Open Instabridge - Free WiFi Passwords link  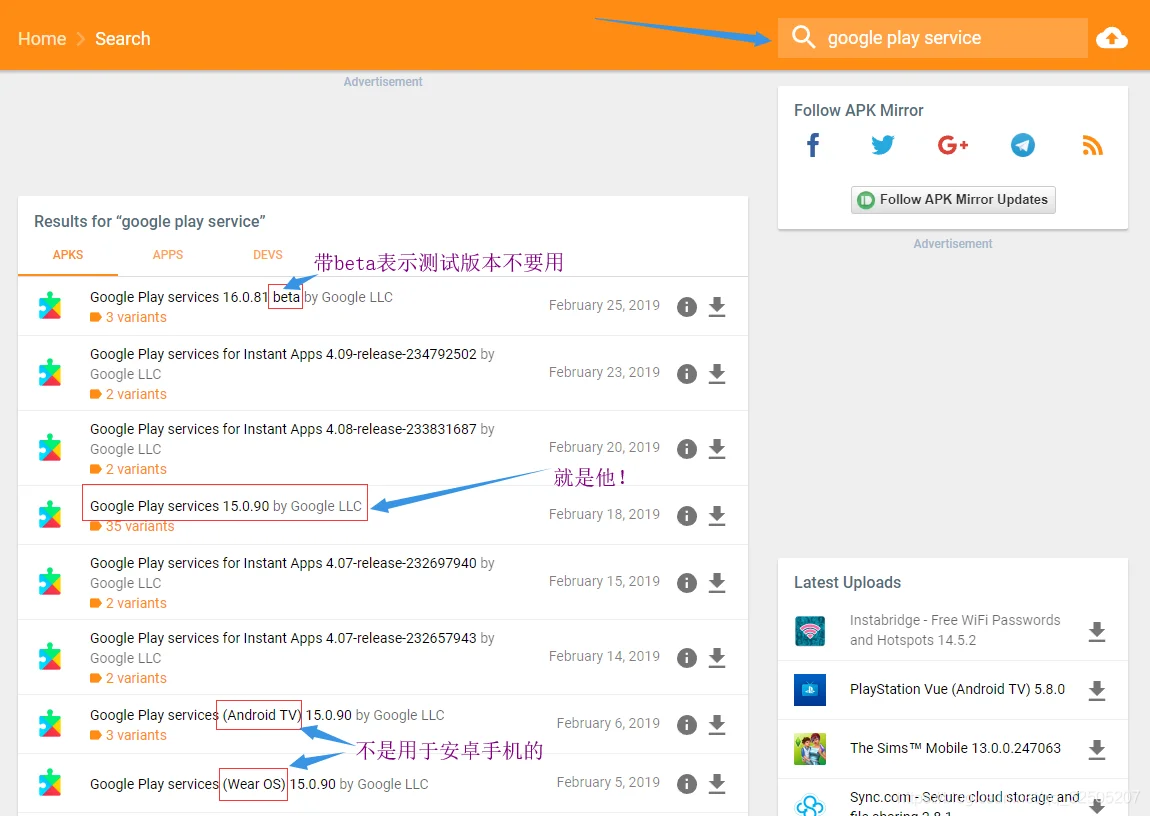(955, 630)
